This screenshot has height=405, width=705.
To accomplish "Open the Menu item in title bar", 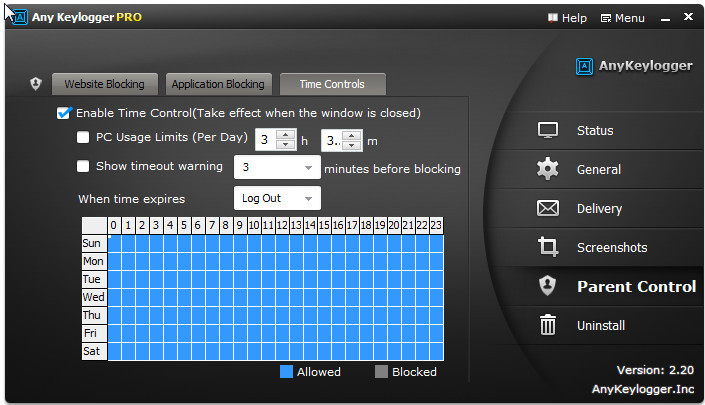I will 623,18.
